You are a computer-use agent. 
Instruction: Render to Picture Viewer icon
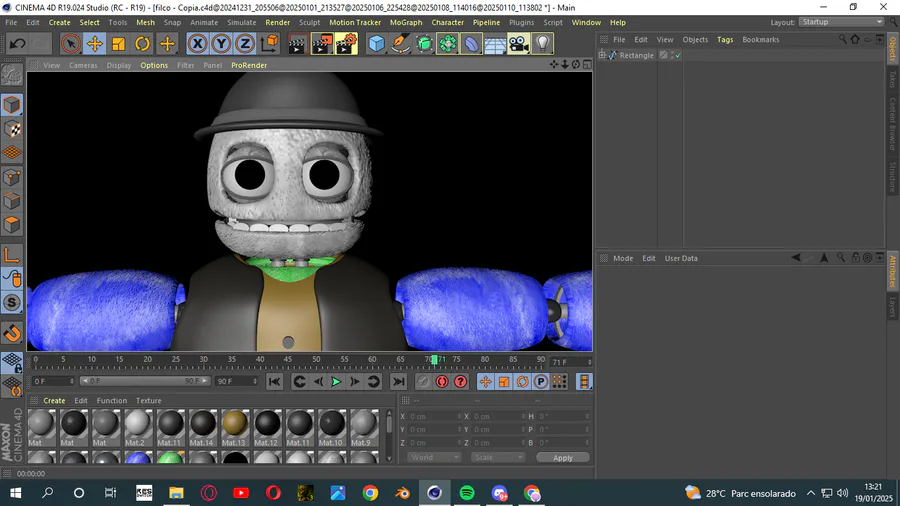322,44
